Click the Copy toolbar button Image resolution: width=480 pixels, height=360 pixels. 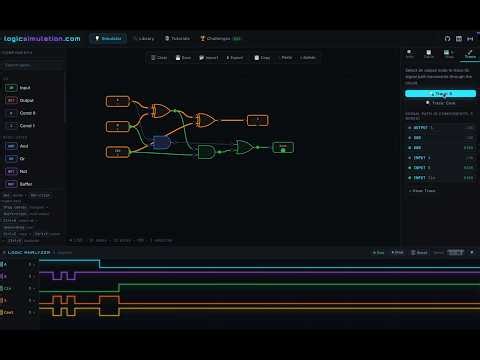262,58
